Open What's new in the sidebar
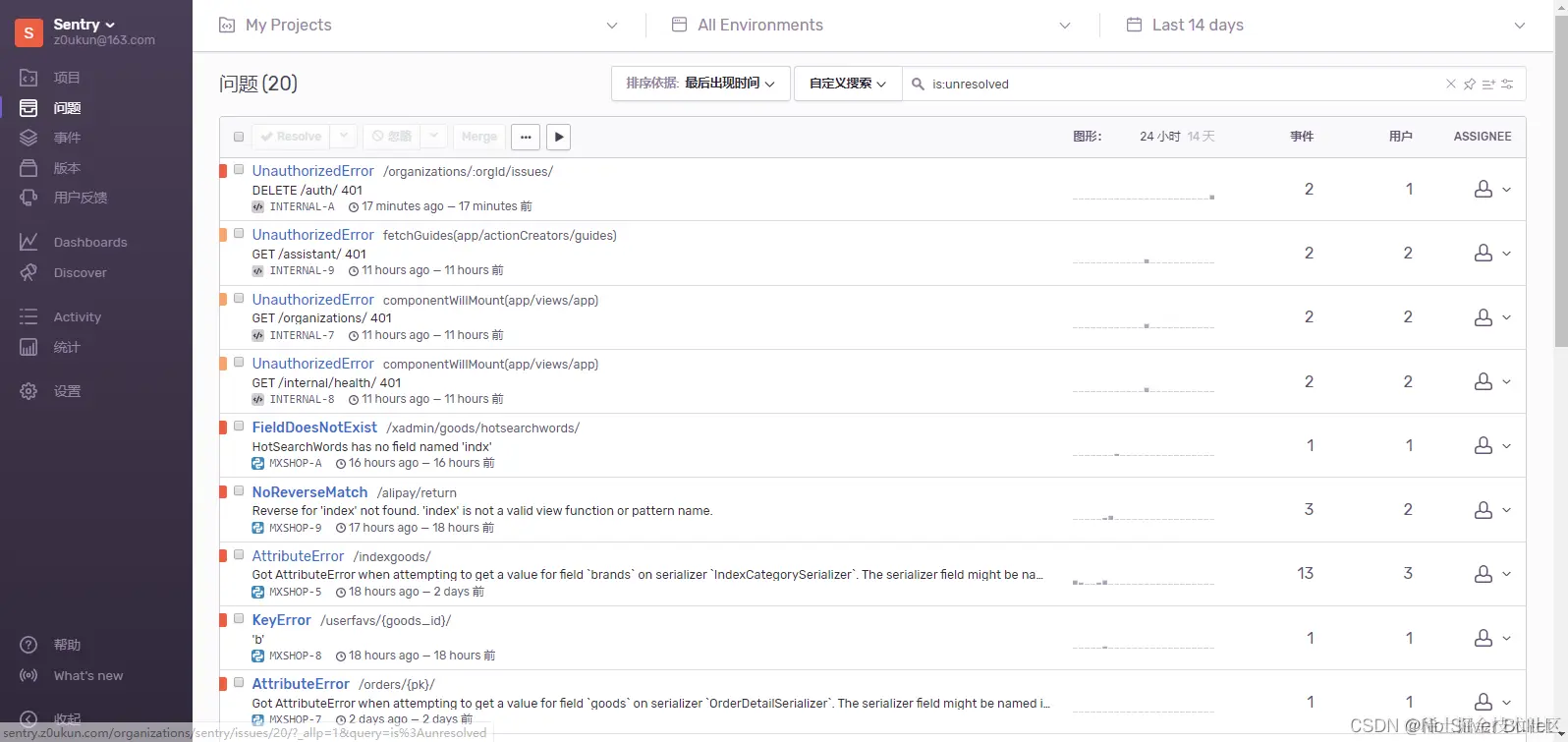This screenshot has height=742, width=1568. pos(87,675)
